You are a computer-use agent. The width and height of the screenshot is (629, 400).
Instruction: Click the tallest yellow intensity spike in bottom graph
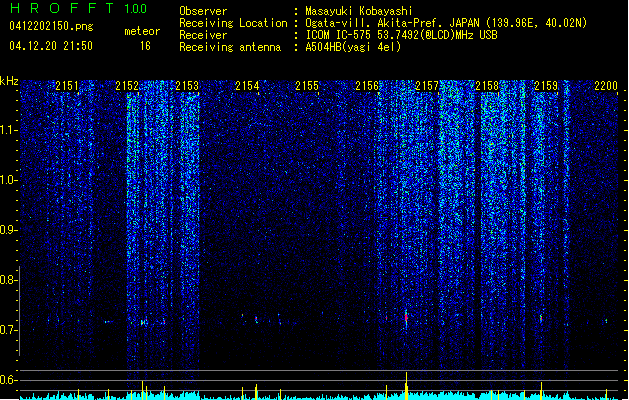(406, 385)
